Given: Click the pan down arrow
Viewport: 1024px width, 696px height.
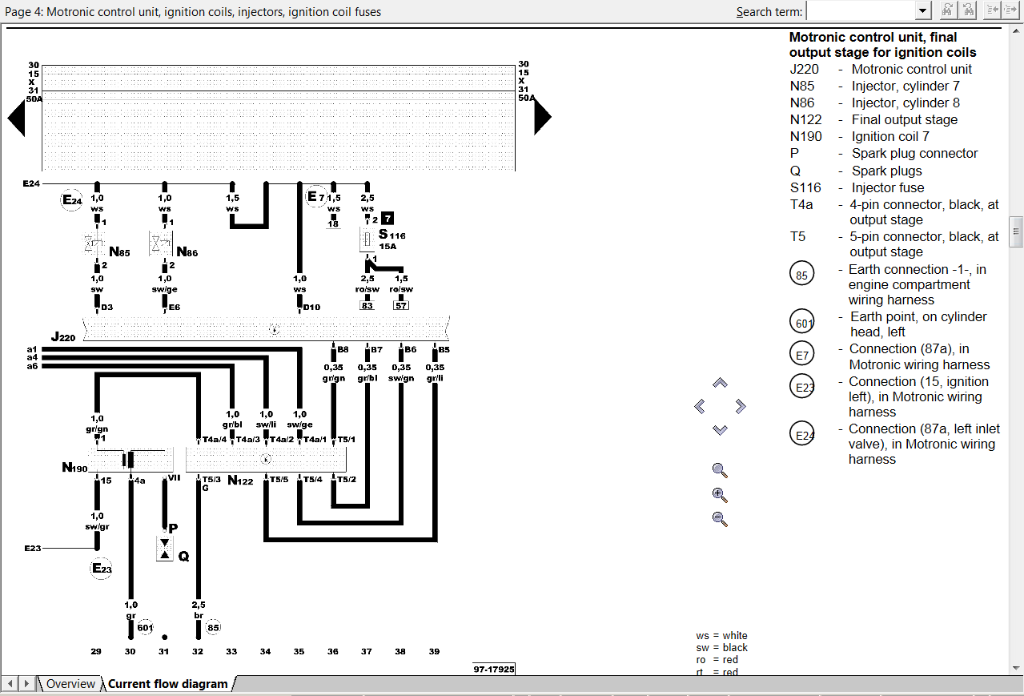Looking at the screenshot, I should 719,429.
